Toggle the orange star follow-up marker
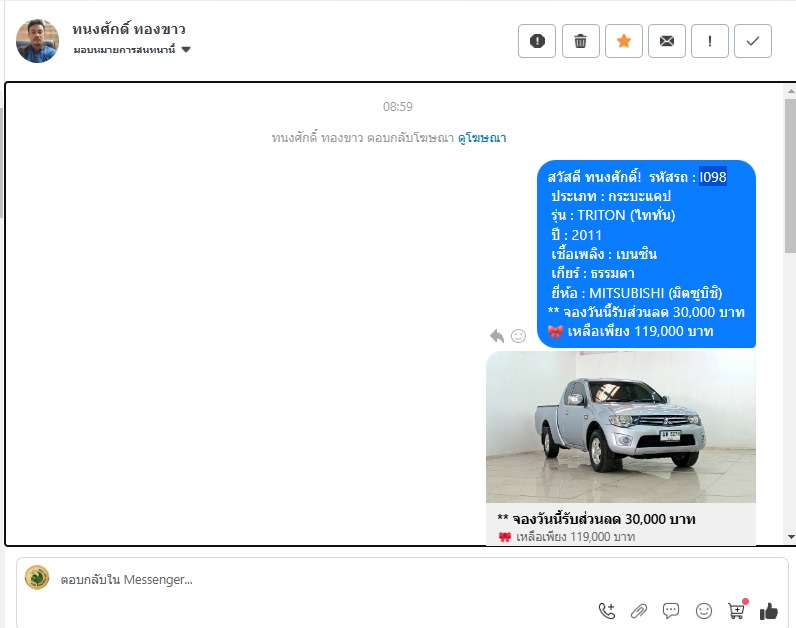Image resolution: width=796 pixels, height=628 pixels. [x=623, y=41]
